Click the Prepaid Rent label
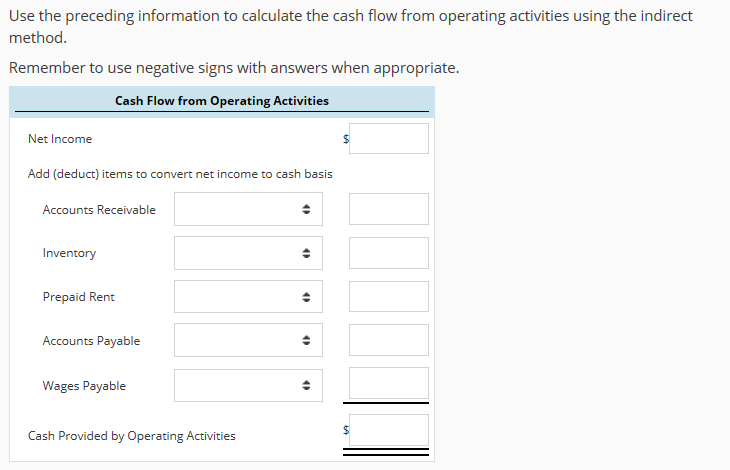The width and height of the screenshot is (730, 470). (78, 297)
